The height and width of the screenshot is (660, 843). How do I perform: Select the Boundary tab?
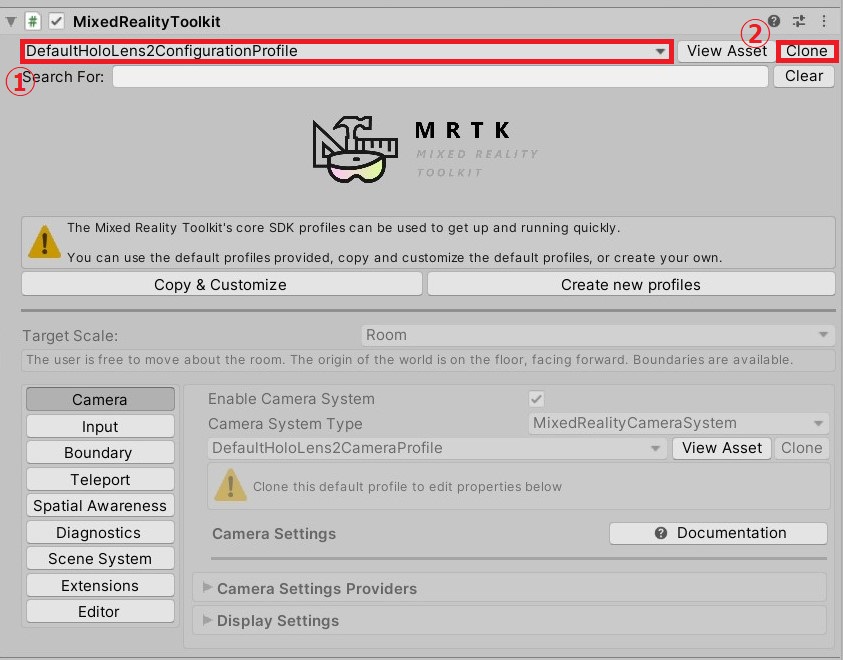pyautogui.click(x=100, y=453)
